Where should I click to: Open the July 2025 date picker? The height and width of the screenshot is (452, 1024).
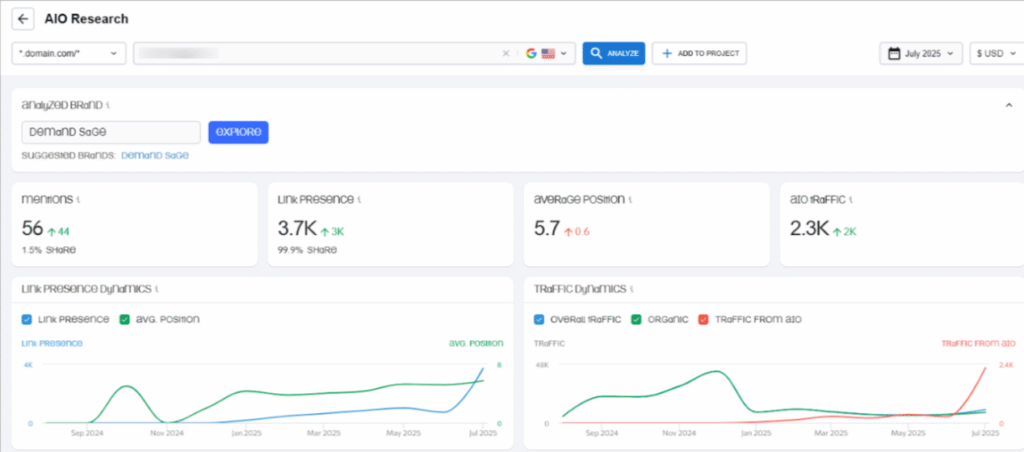click(921, 54)
